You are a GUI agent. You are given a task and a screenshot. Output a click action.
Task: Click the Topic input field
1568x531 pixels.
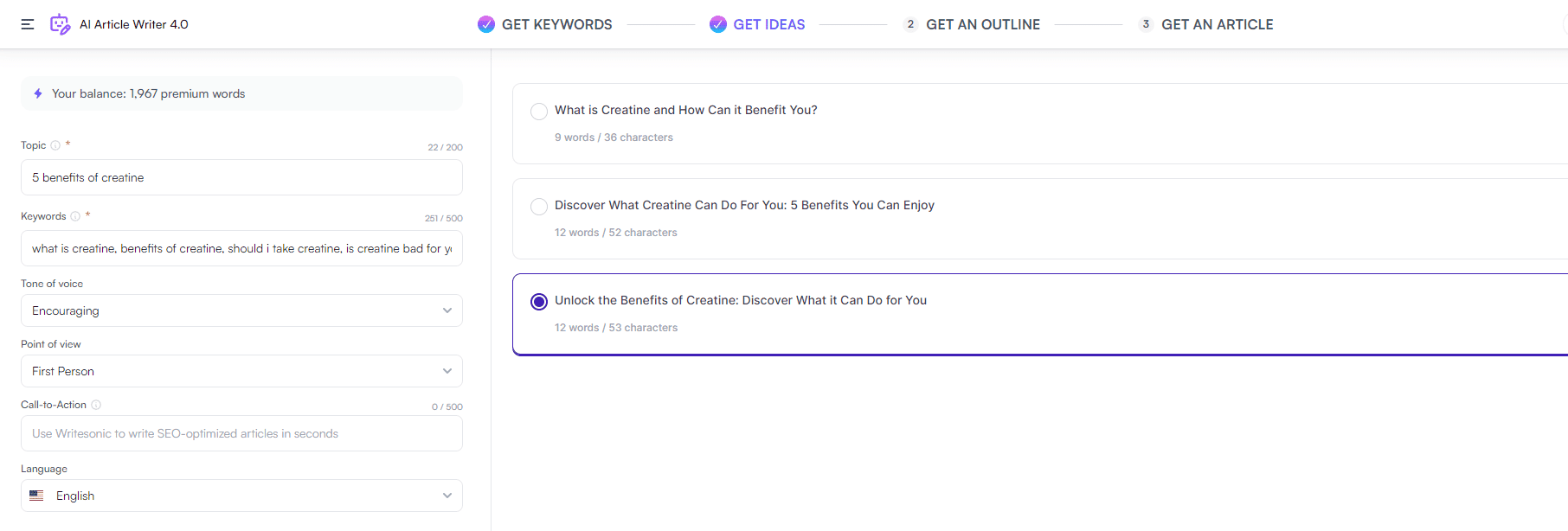(x=241, y=177)
